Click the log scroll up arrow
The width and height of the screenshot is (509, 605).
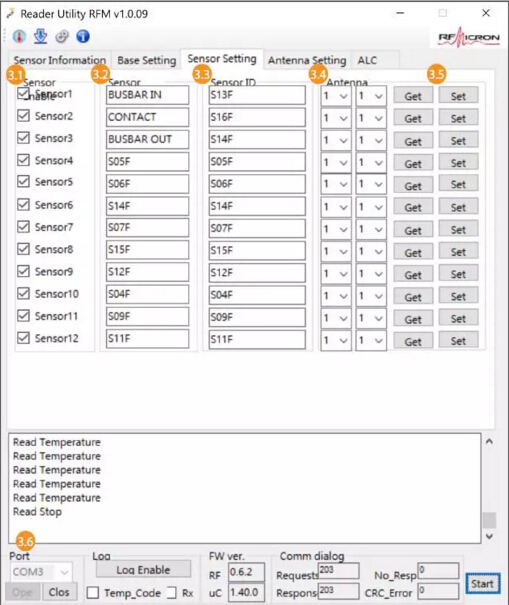(489, 441)
